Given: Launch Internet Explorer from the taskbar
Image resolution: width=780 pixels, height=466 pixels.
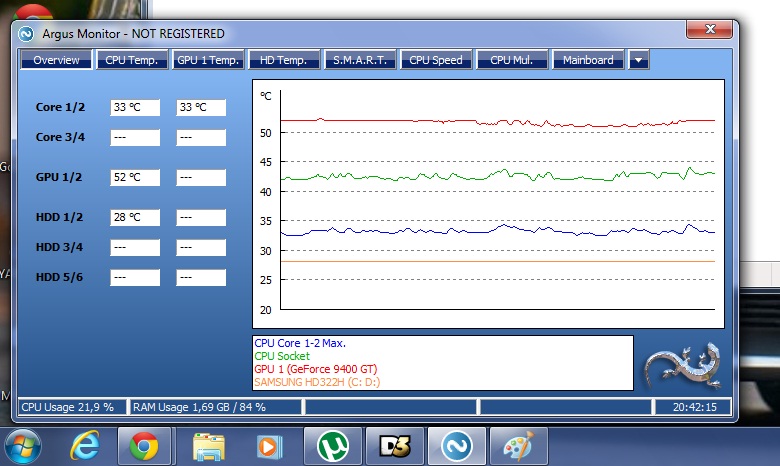Looking at the screenshot, I should coord(84,446).
